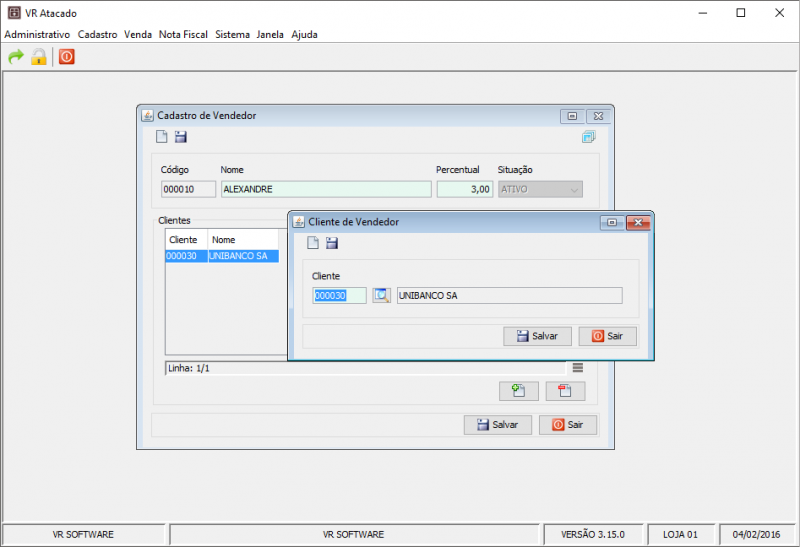The image size is (800, 547).
Task: Close the Cadastro de Vendedor window
Action: click(x=598, y=116)
